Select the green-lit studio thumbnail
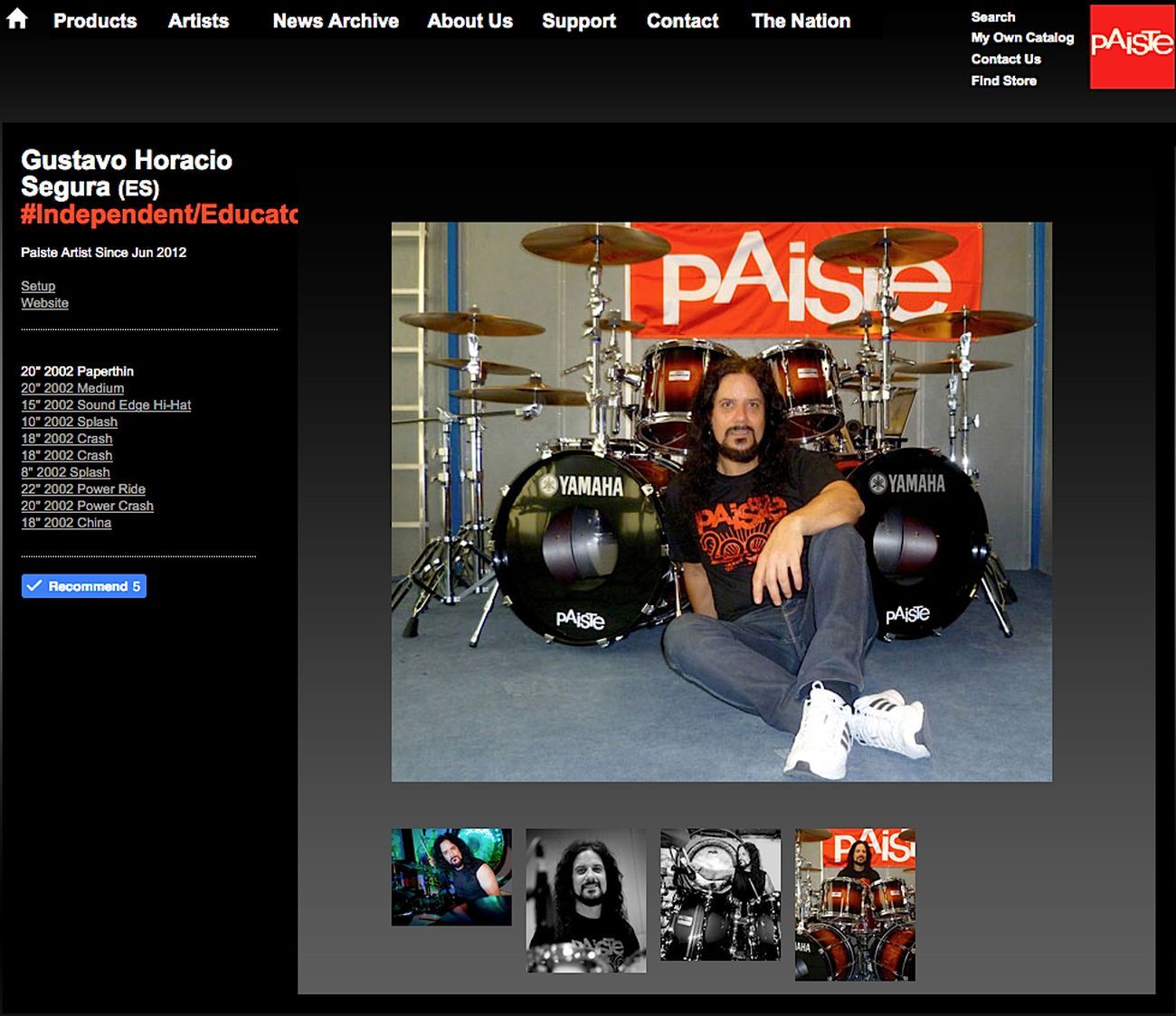 [x=451, y=877]
